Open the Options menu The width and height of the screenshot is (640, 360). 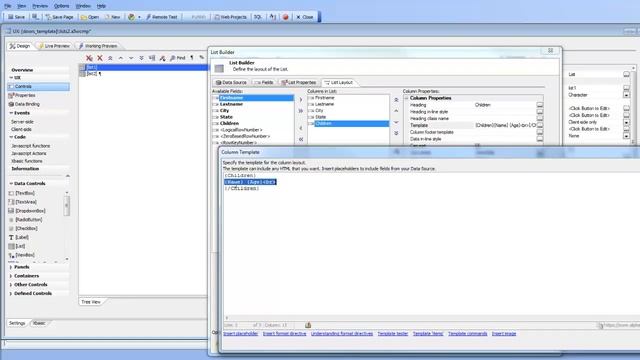coord(61,6)
